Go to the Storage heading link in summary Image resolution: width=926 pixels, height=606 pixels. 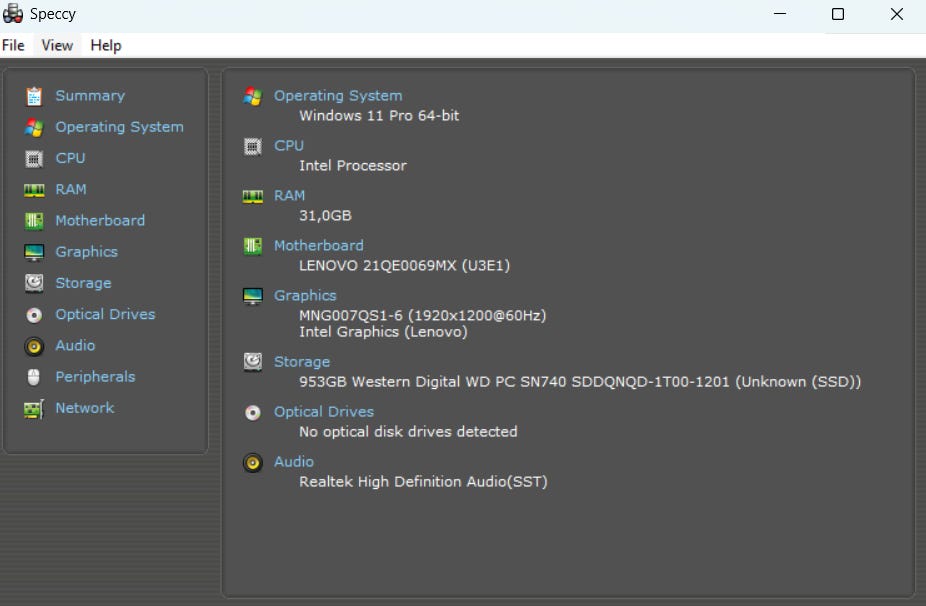pyautogui.click(x=301, y=361)
